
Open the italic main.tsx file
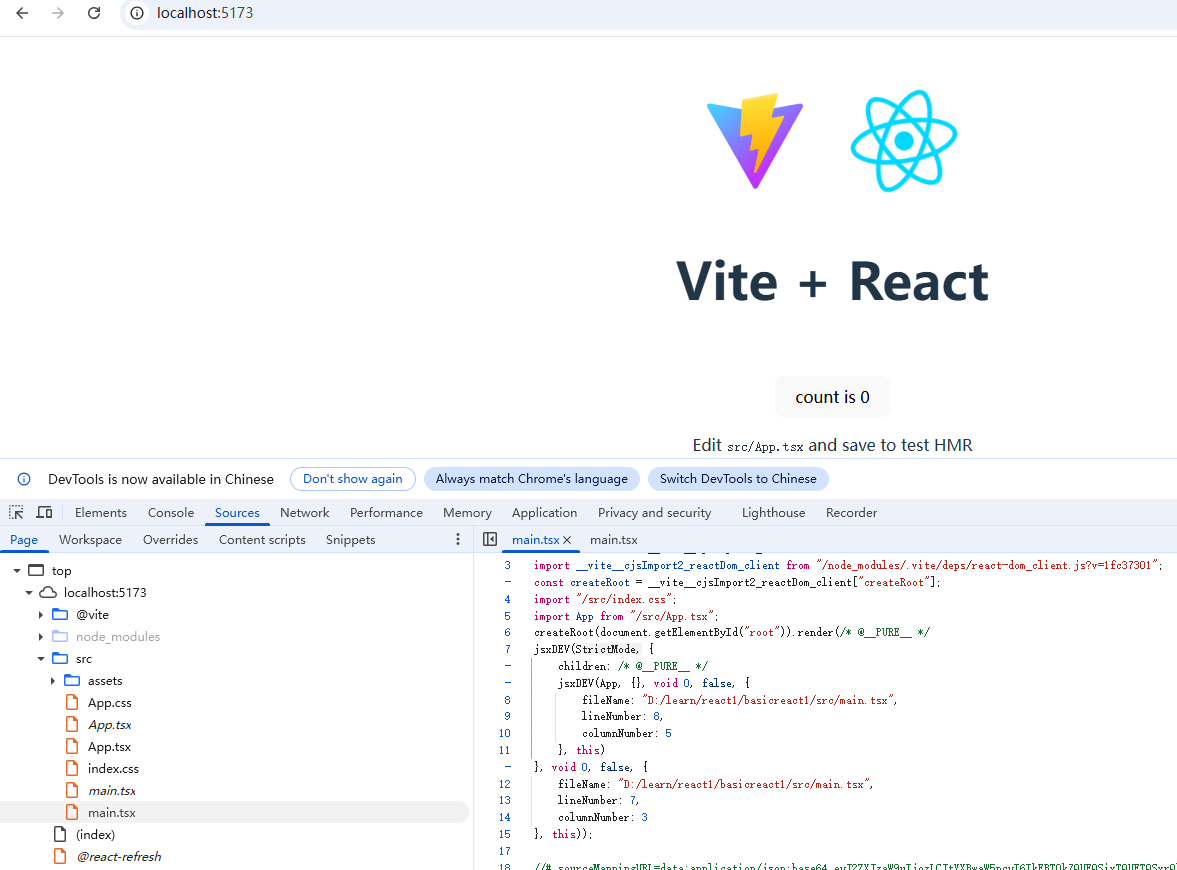tap(112, 791)
